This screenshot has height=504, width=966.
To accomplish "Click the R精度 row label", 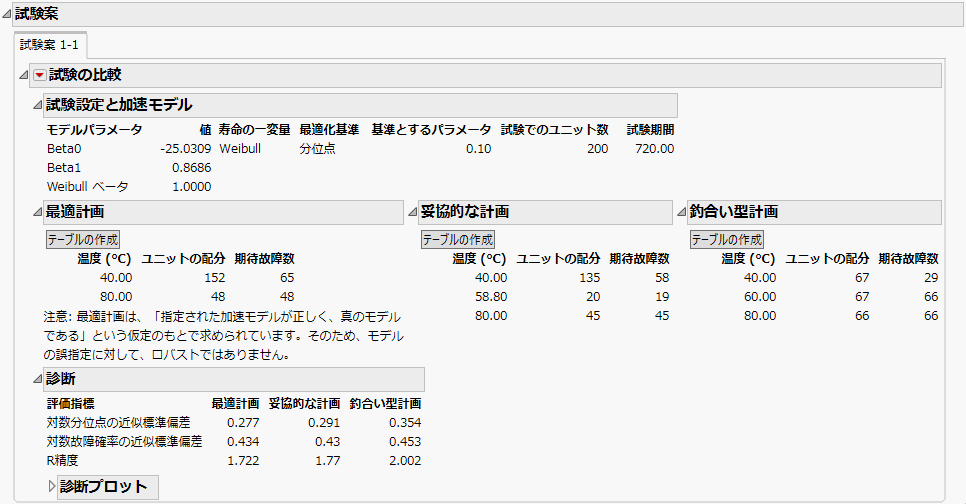I will [62, 461].
